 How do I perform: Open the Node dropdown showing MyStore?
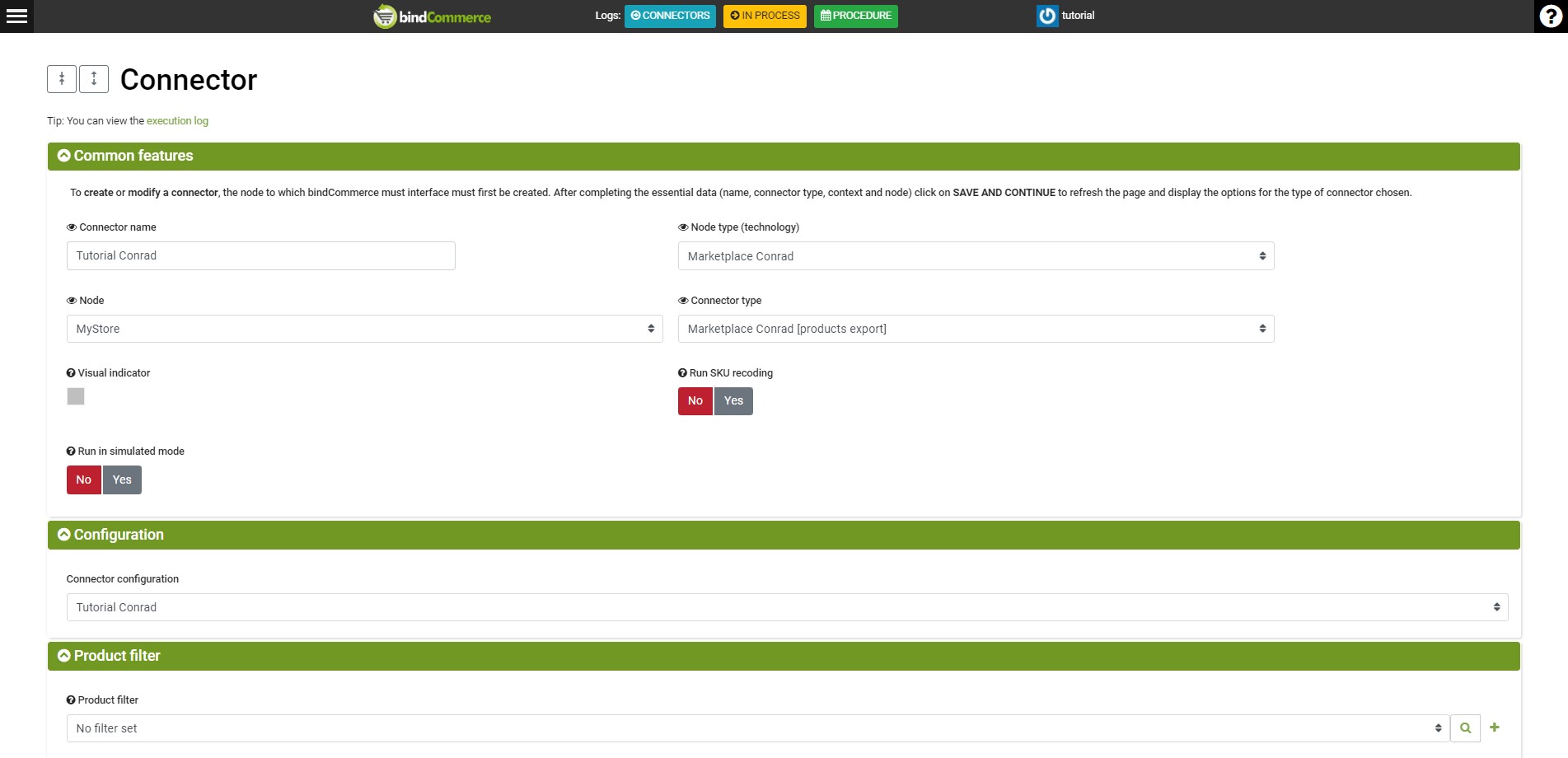(x=364, y=329)
